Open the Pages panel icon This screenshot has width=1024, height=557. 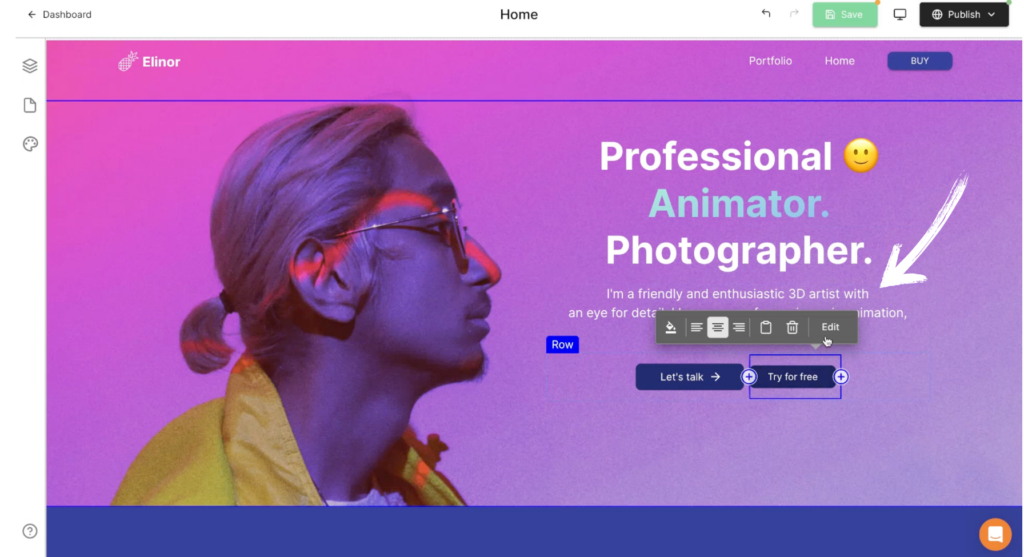[x=30, y=106]
